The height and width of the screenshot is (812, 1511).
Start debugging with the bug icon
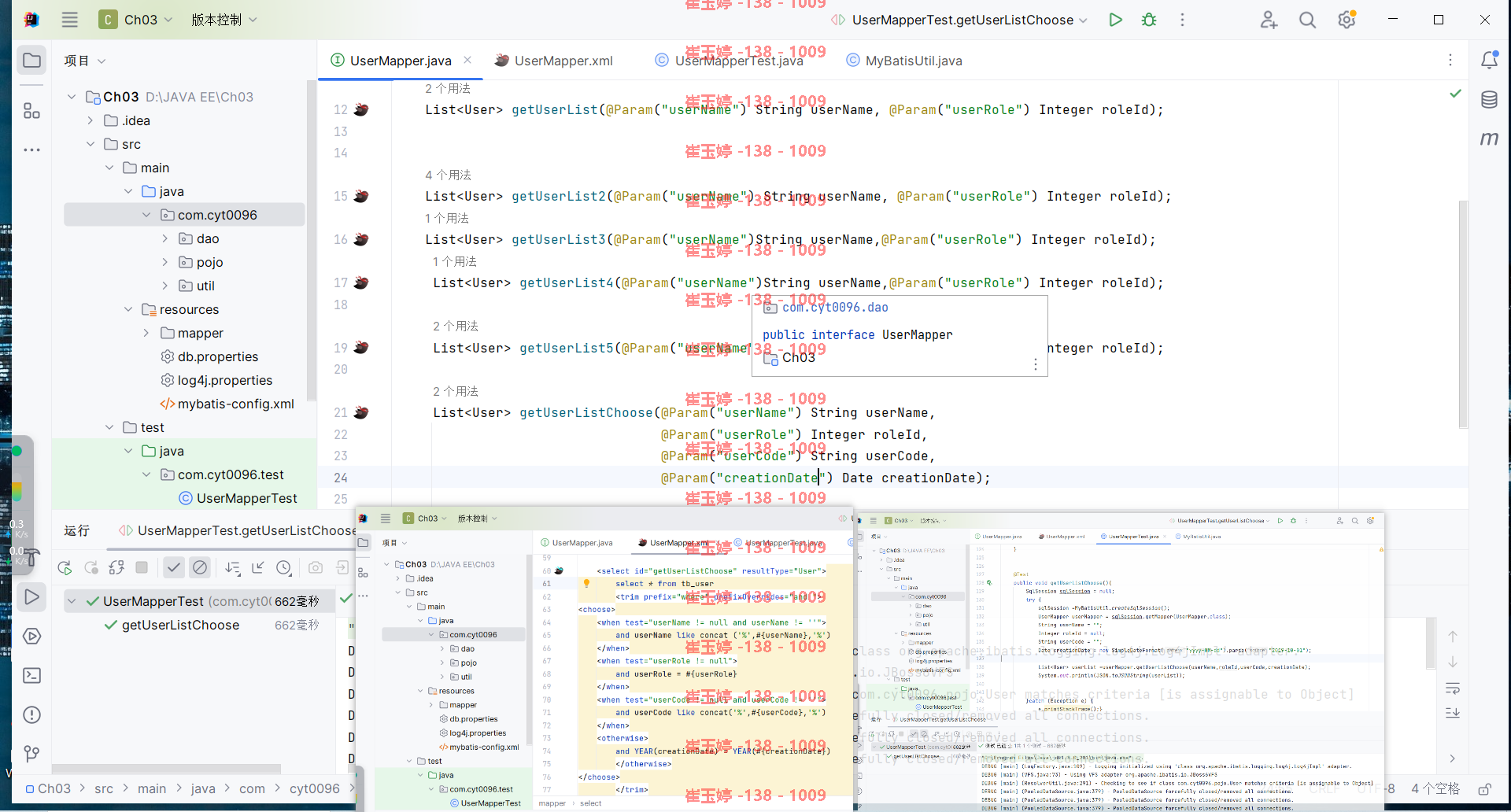coord(1149,20)
